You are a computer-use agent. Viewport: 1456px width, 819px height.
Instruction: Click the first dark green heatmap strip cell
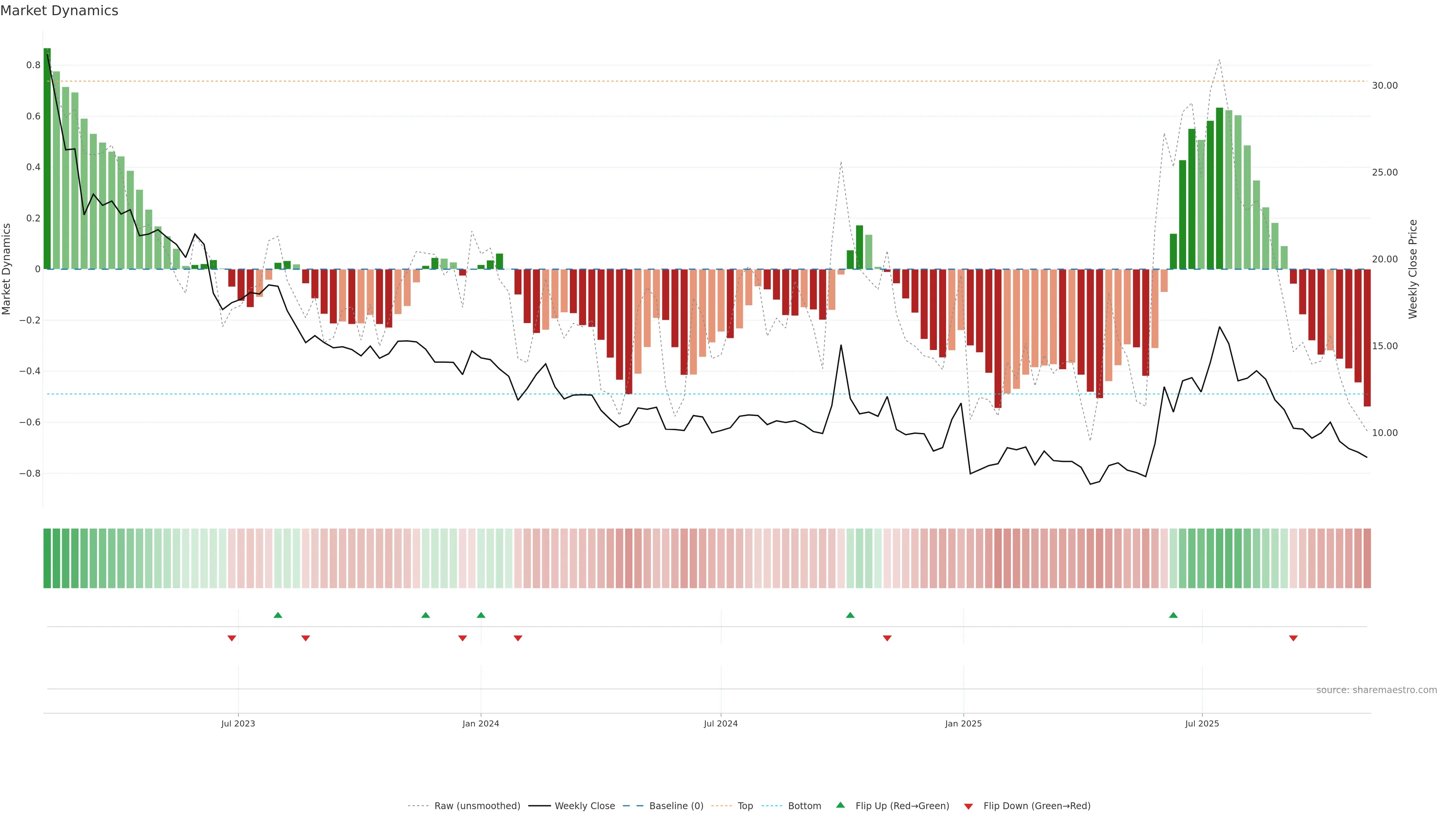pyautogui.click(x=47, y=558)
